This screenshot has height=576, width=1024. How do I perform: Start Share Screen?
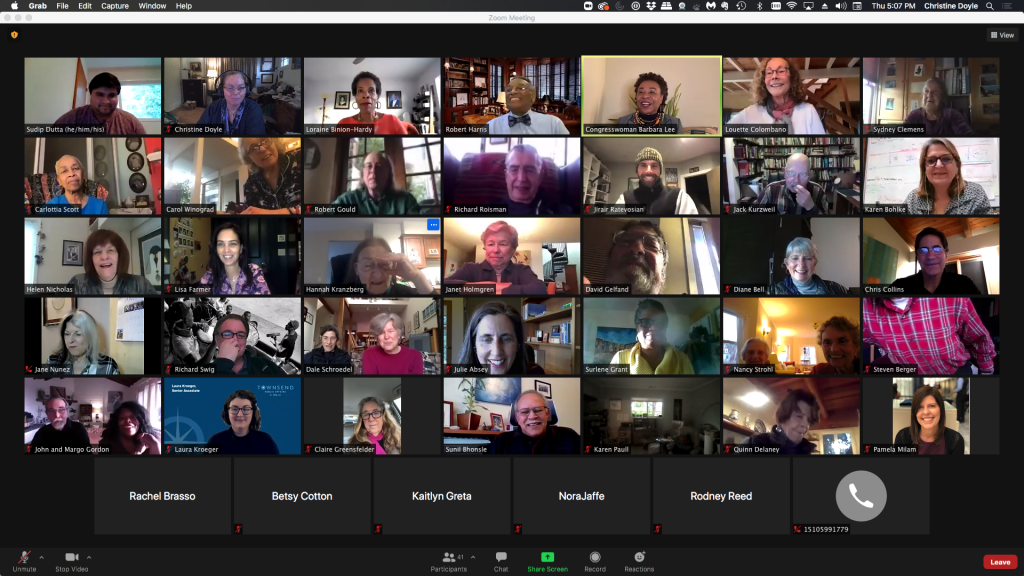547,560
